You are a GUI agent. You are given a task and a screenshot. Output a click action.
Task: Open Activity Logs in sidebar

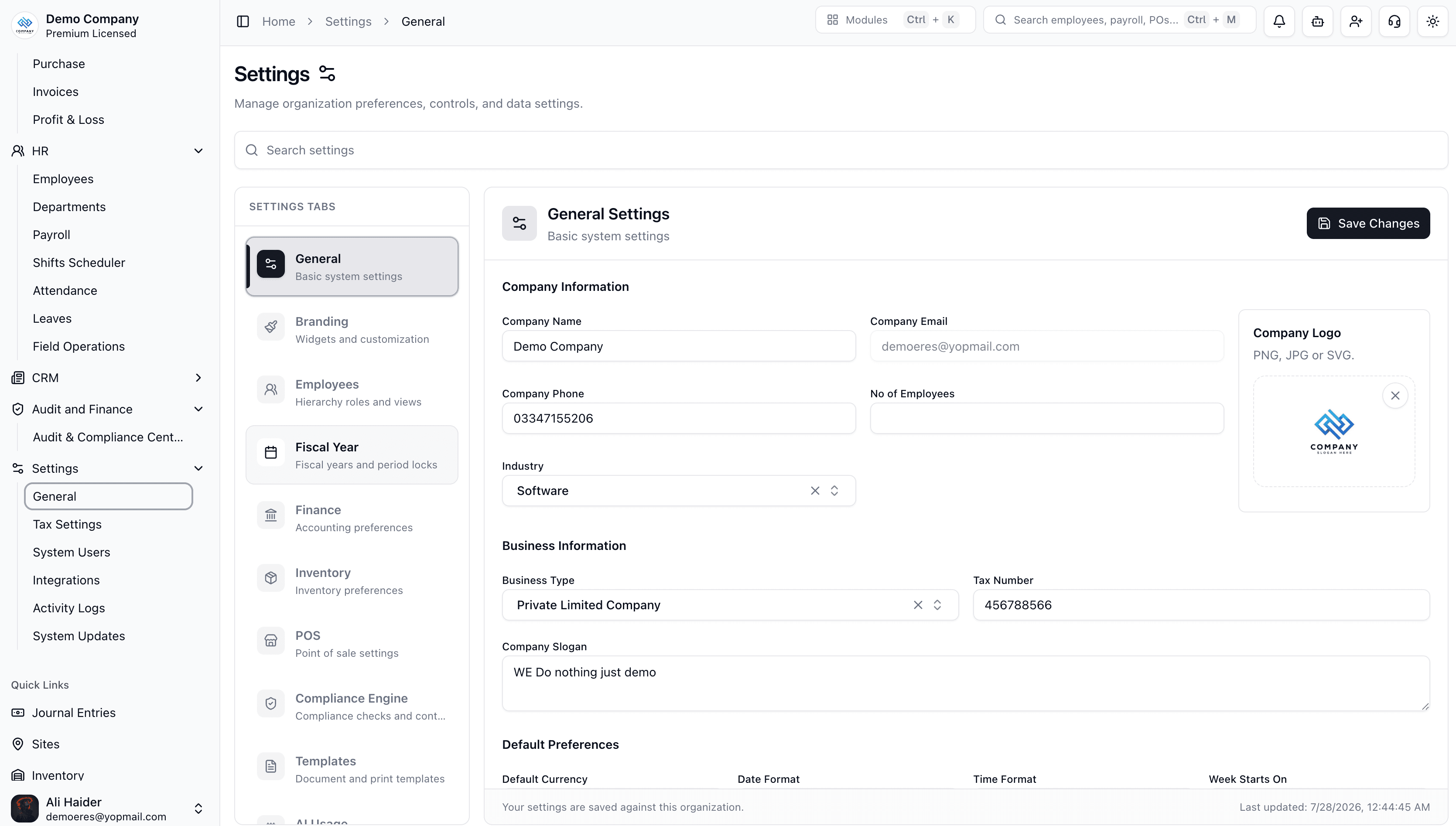[68, 608]
